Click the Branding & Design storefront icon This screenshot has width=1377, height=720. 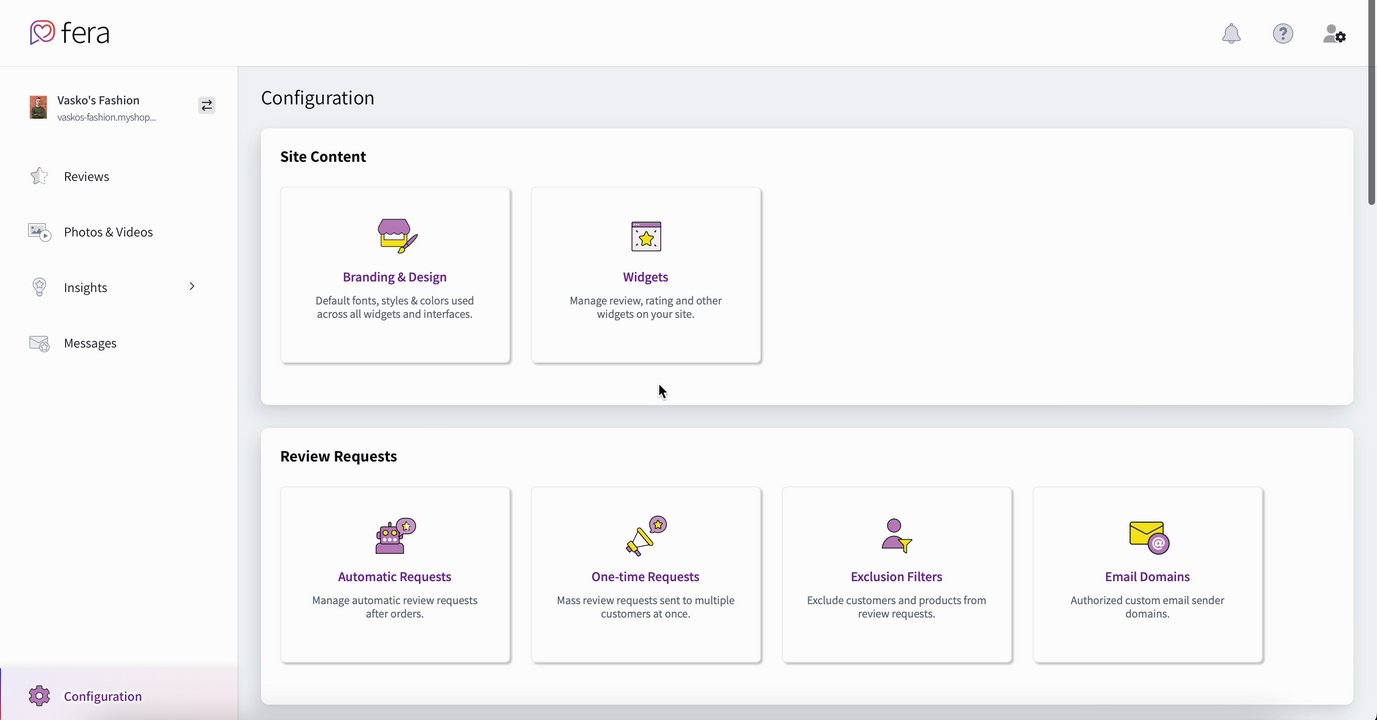[x=396, y=236]
